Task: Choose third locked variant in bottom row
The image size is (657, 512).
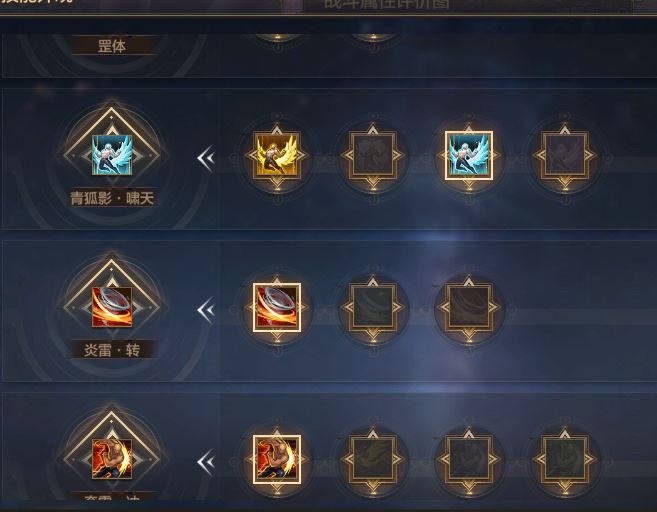Action: pos(469,460)
